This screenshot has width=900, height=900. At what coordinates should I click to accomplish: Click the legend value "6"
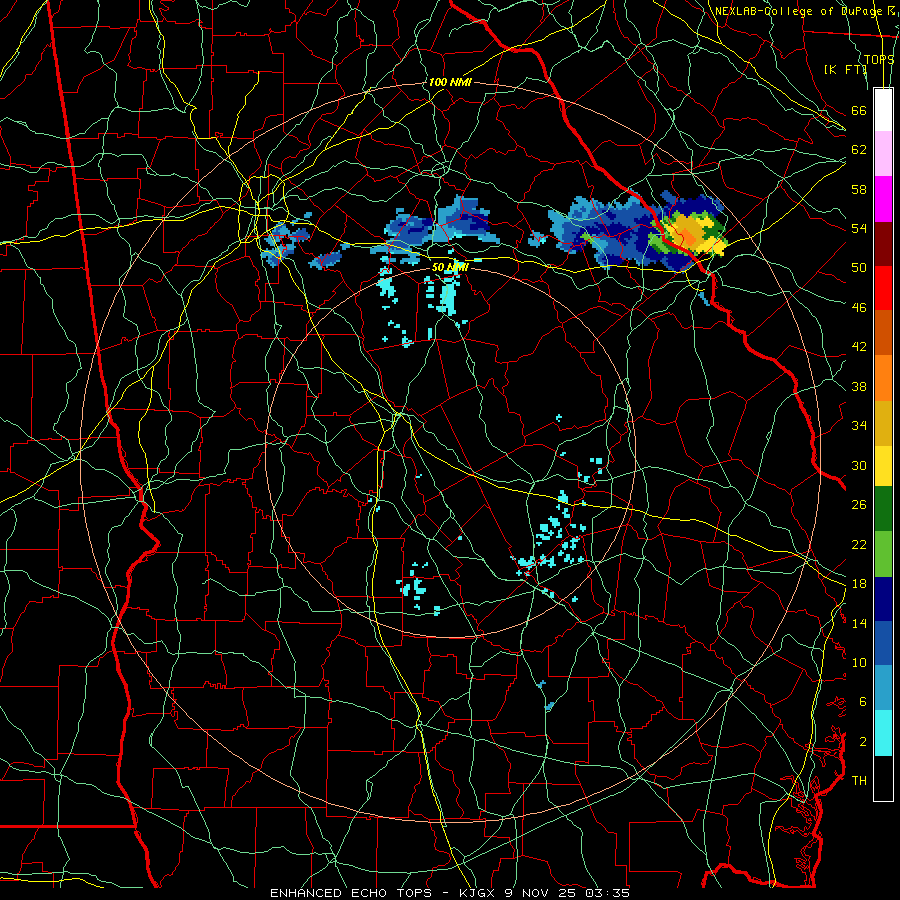862,702
